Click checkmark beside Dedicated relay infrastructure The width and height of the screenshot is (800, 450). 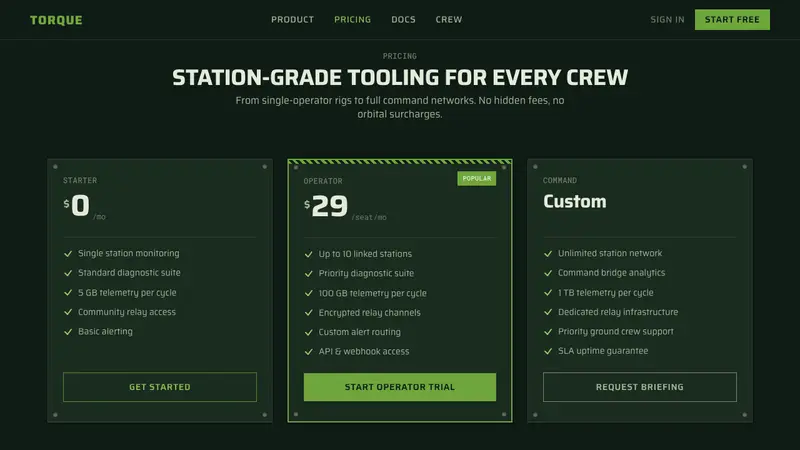(x=548, y=312)
